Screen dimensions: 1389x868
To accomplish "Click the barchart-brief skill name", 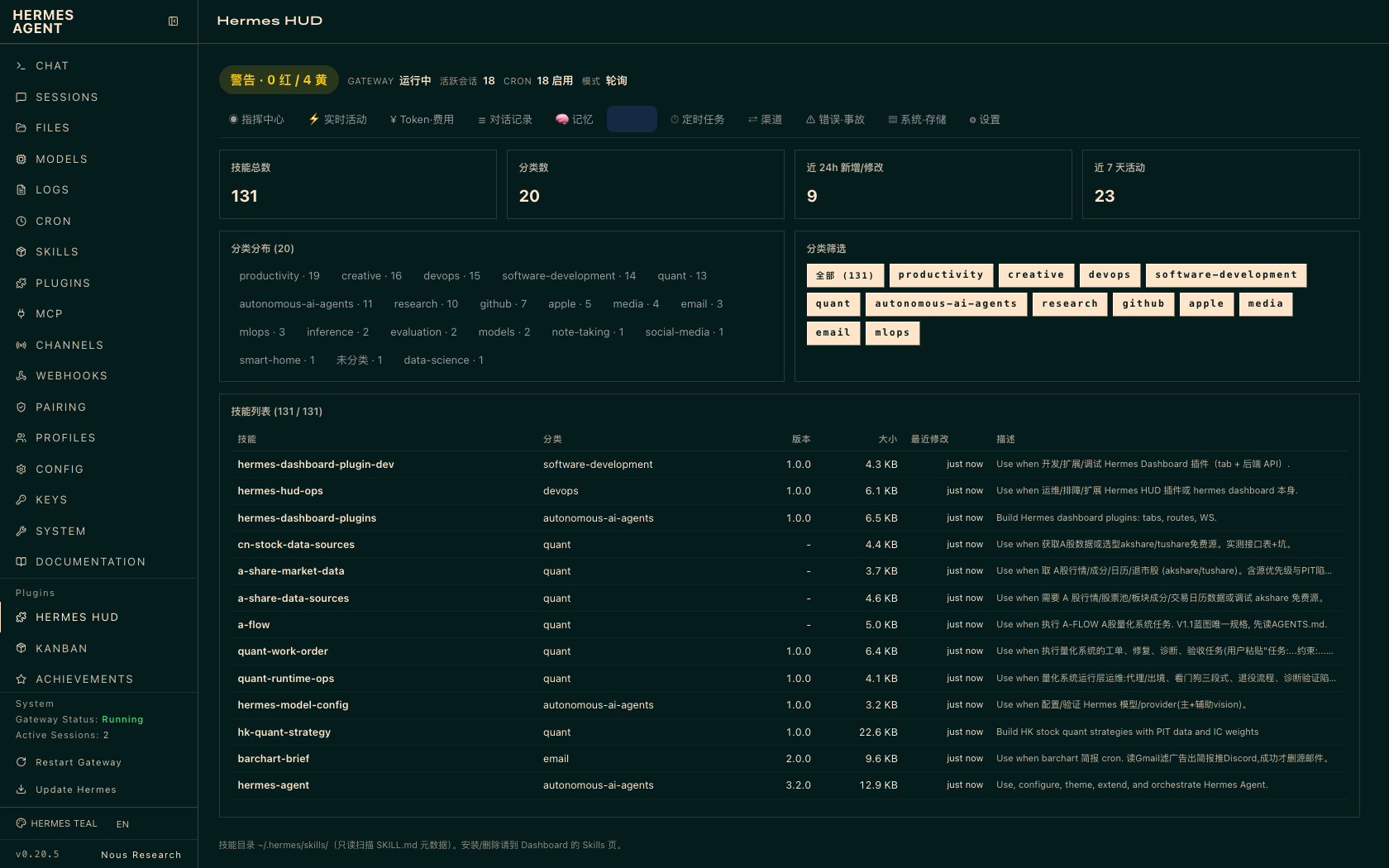I will (274, 759).
